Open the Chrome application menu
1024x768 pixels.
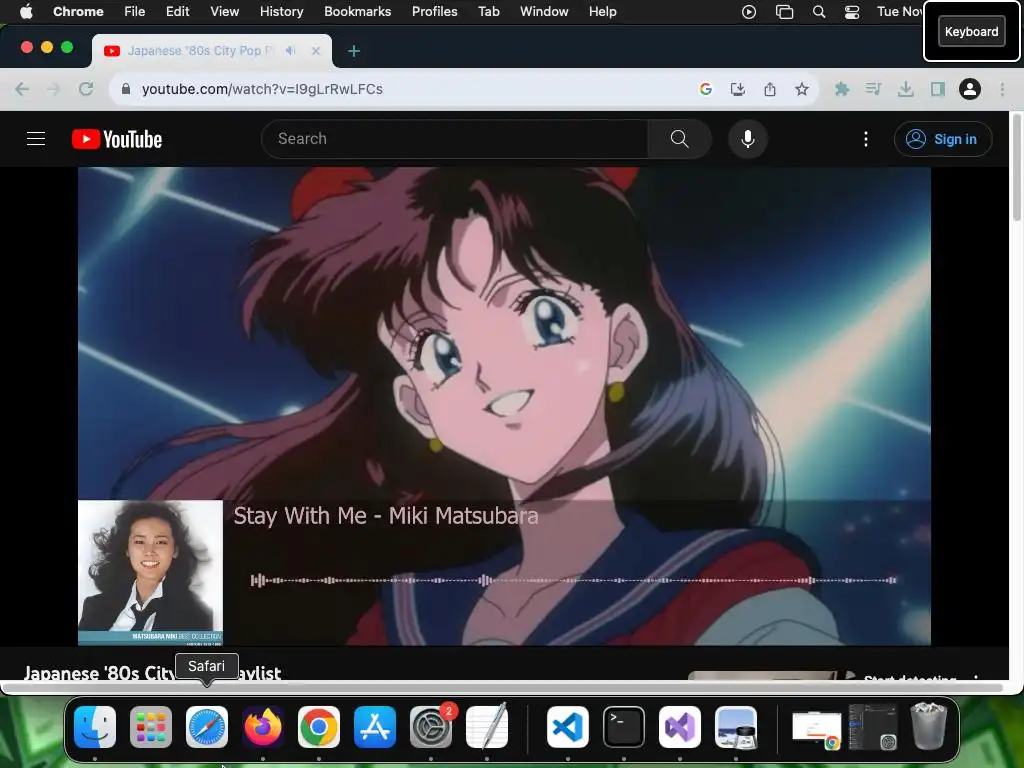(78, 11)
